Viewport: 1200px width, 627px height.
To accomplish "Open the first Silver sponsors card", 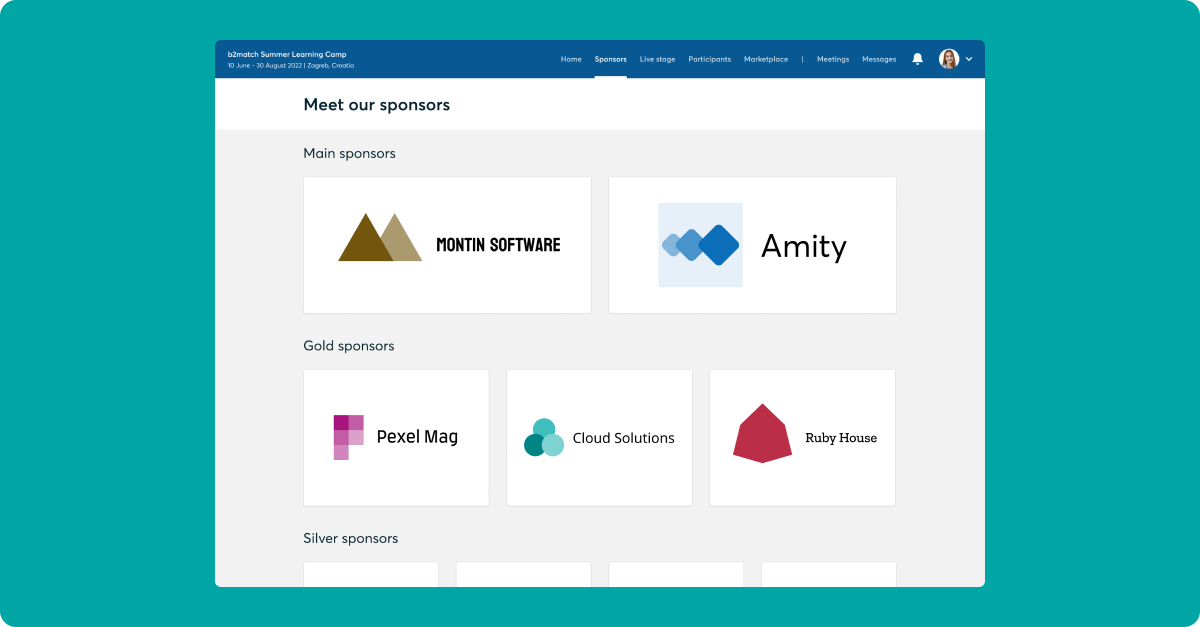I will [x=371, y=574].
